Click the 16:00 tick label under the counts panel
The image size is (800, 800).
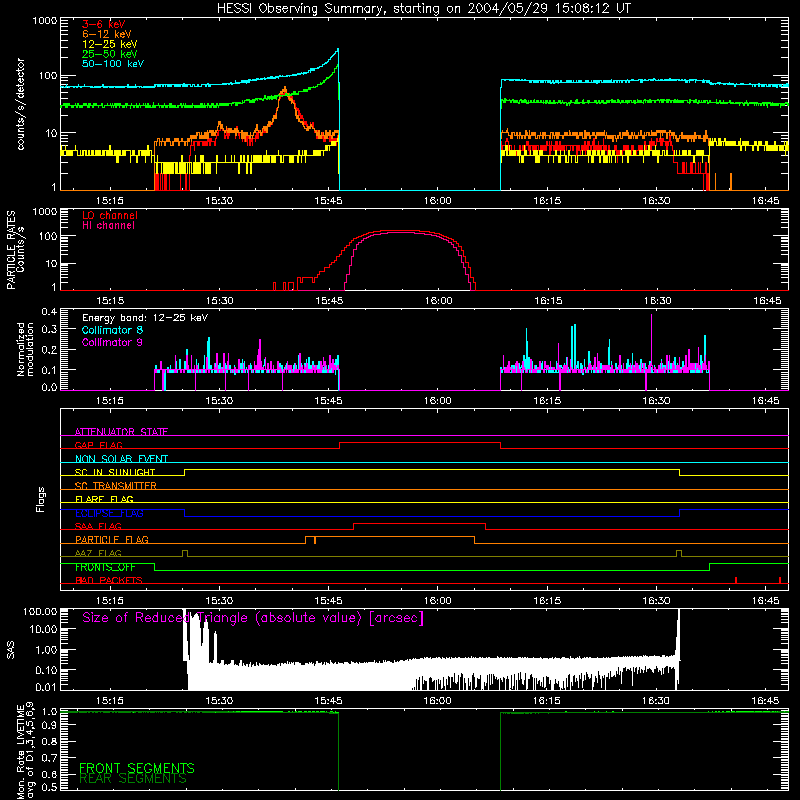tap(438, 201)
